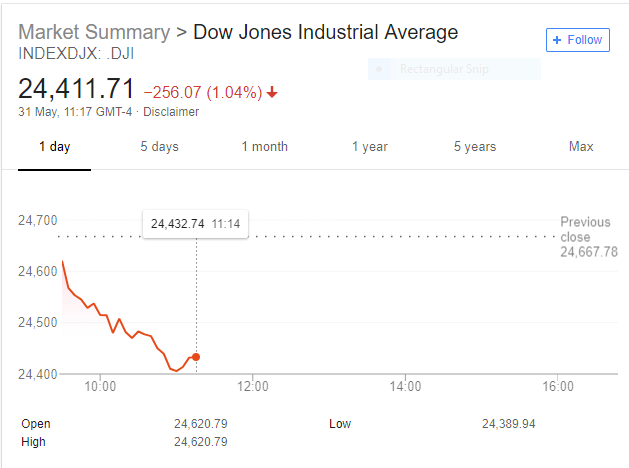Select the 1 day tab
This screenshot has height=468, width=629.
pos(54,147)
